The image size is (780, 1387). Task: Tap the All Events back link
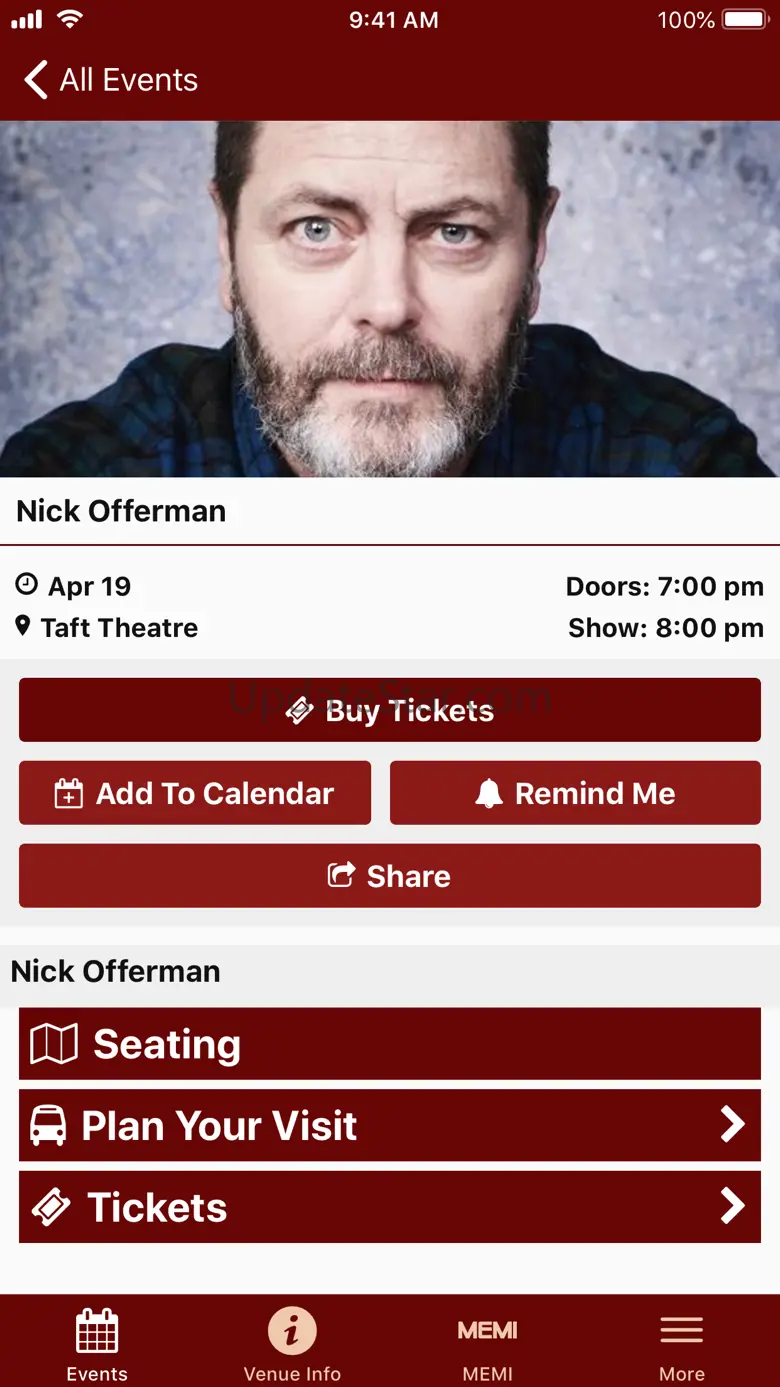(x=128, y=80)
